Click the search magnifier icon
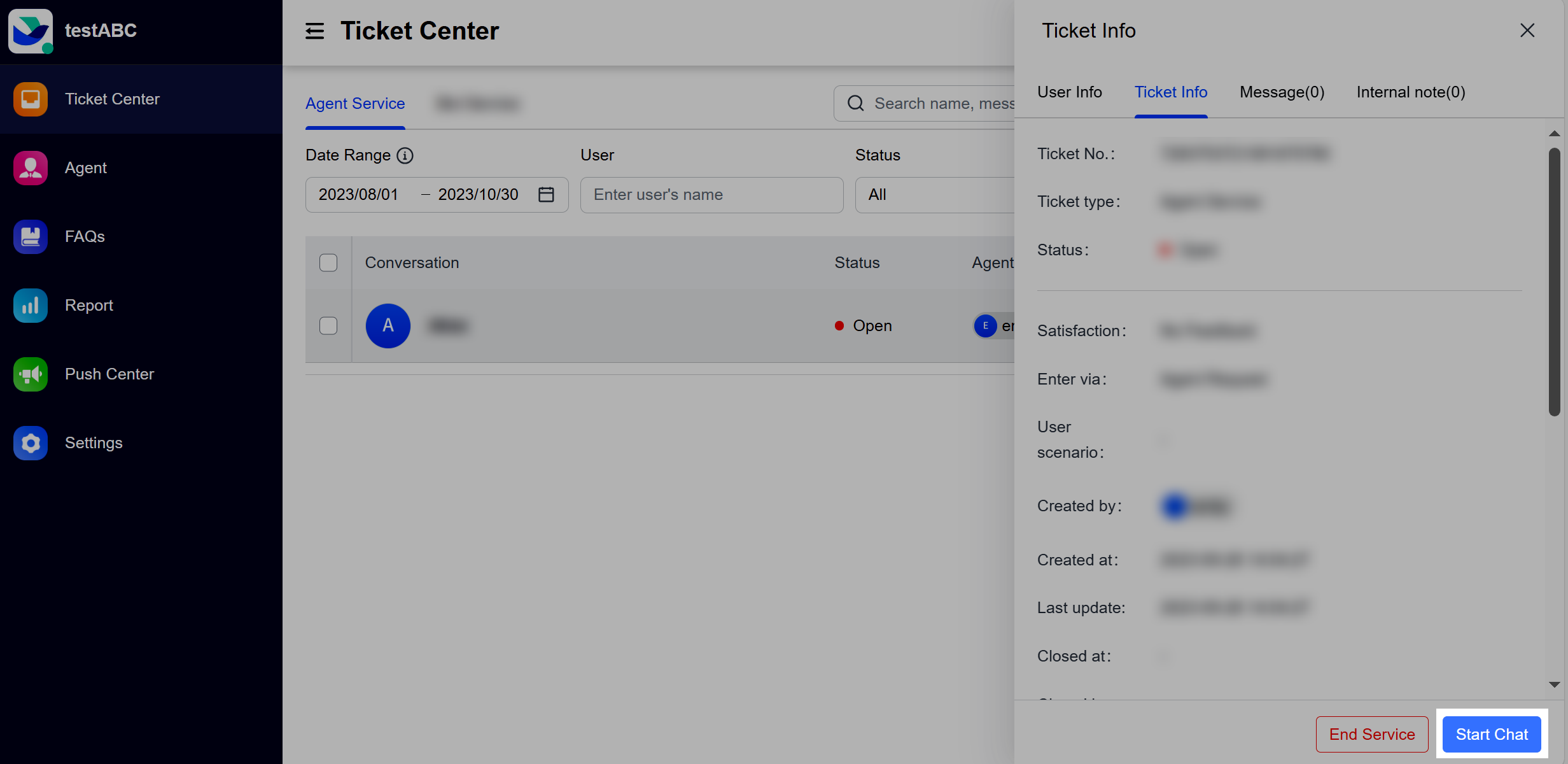This screenshot has height=764, width=1568. click(855, 103)
